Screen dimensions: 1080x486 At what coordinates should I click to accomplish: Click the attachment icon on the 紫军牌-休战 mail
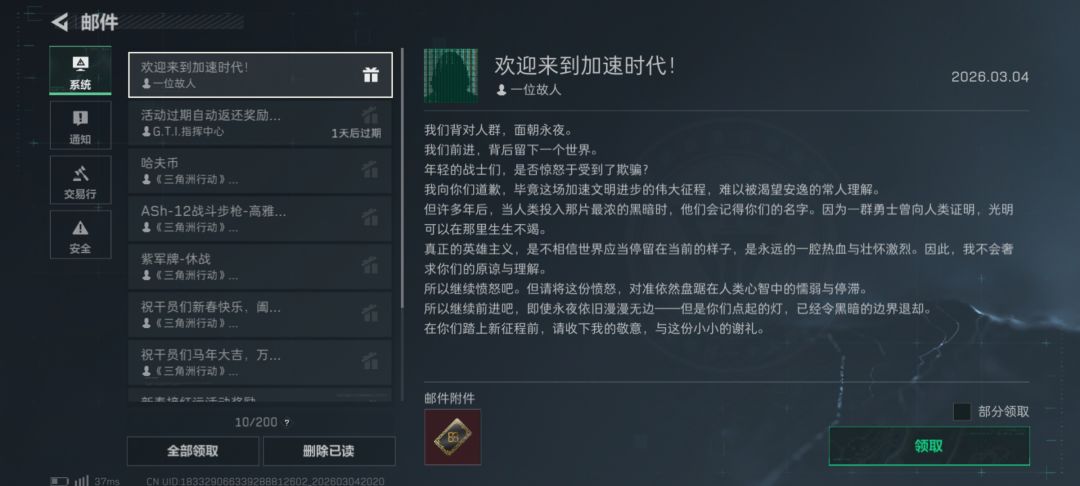coord(370,266)
